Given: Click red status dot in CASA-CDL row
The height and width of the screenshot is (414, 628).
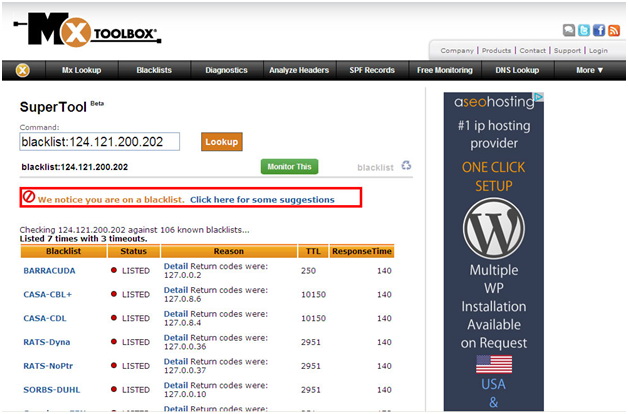Looking at the screenshot, I should click(x=114, y=318).
